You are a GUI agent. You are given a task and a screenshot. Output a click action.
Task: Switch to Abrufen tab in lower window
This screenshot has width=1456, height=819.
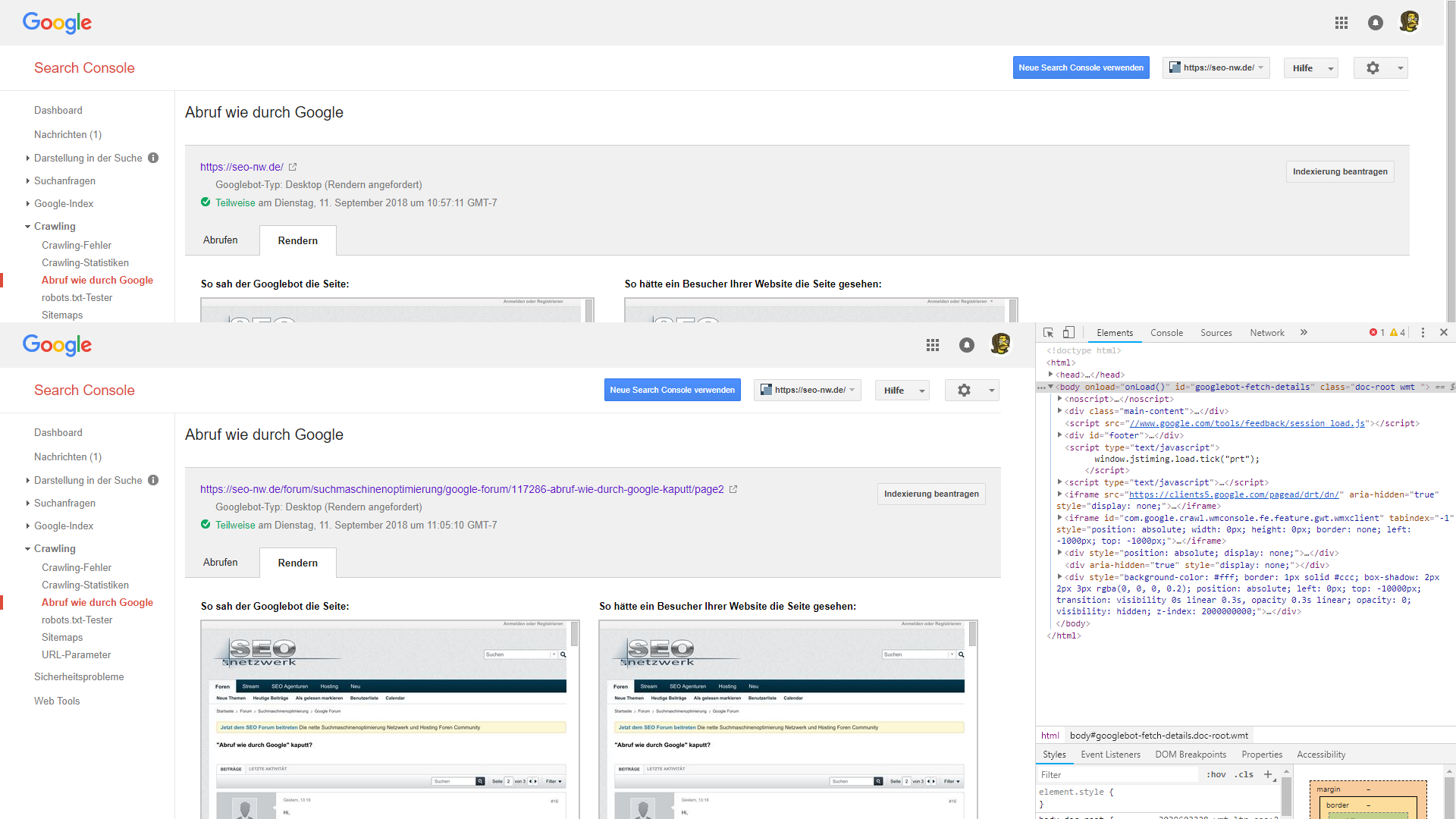221,563
